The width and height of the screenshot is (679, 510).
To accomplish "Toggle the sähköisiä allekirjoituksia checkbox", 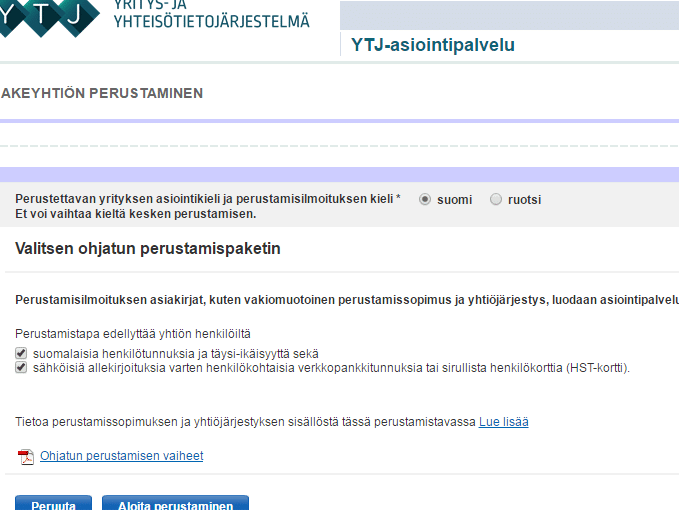I will point(21,368).
